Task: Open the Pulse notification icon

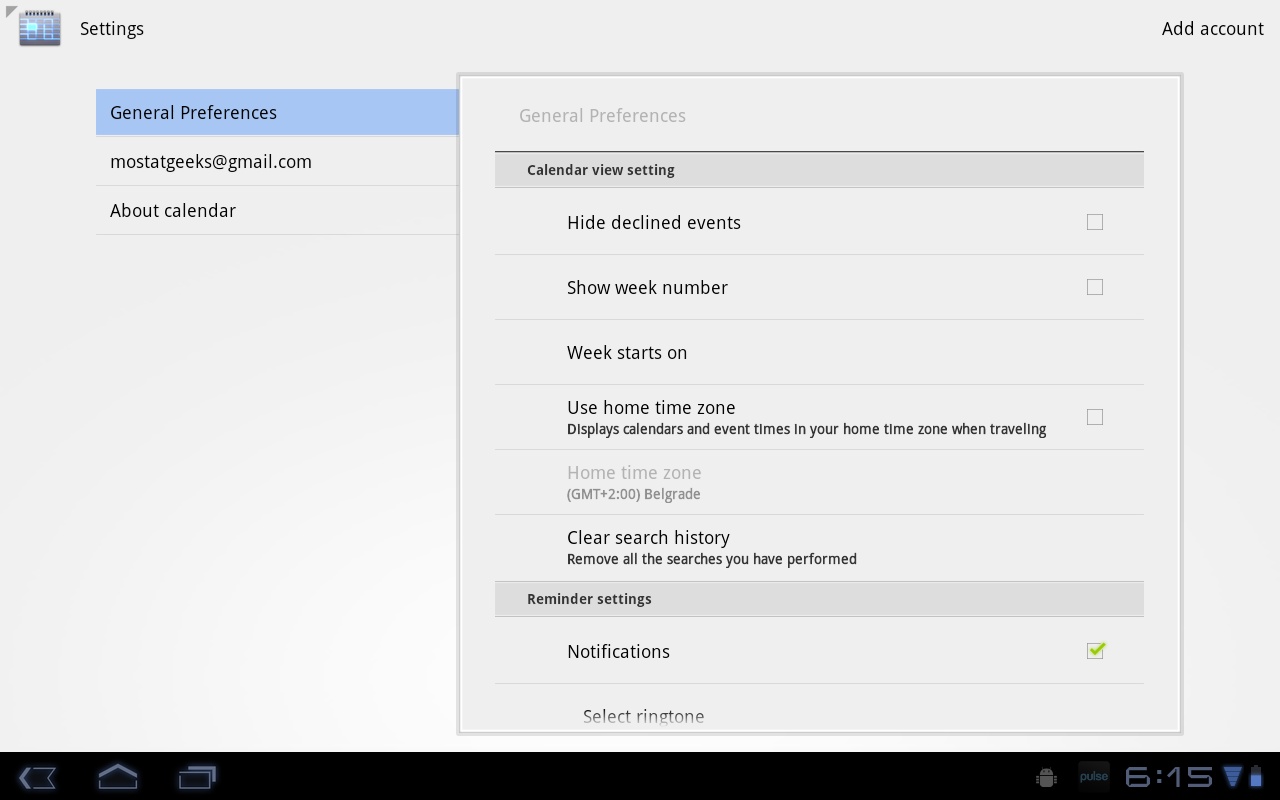Action: point(1093,777)
